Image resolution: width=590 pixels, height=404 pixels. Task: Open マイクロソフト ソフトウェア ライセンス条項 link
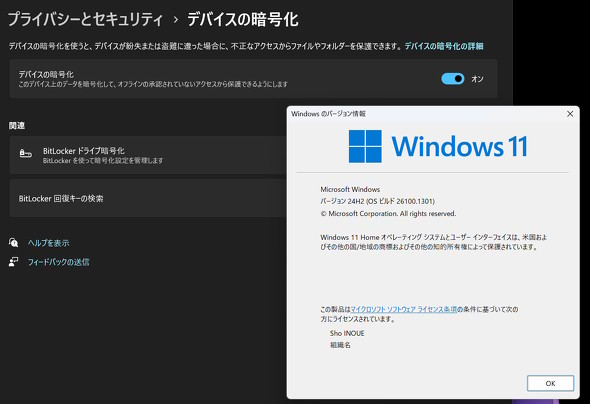point(403,309)
